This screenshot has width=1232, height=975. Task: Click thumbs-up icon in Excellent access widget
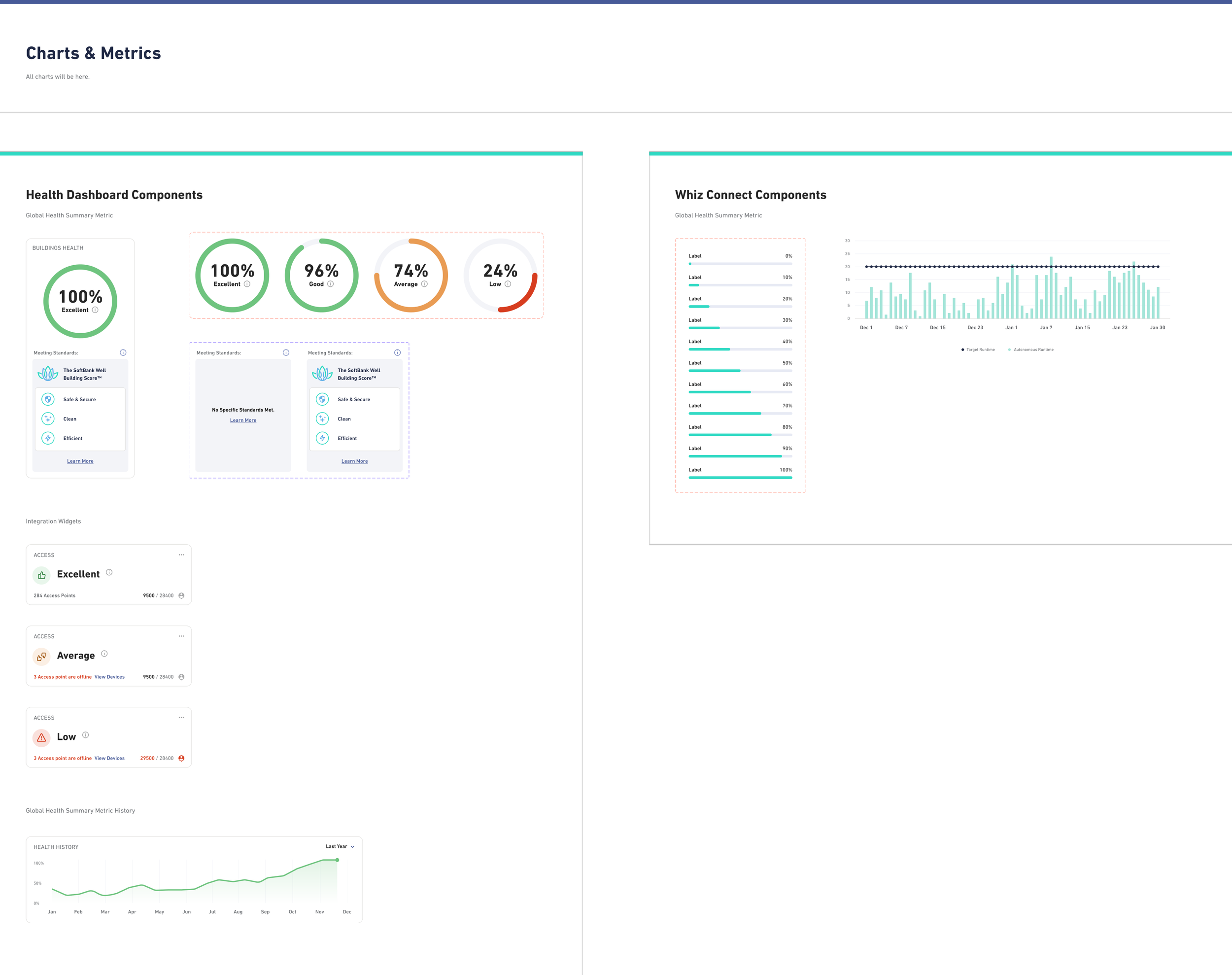click(42, 575)
